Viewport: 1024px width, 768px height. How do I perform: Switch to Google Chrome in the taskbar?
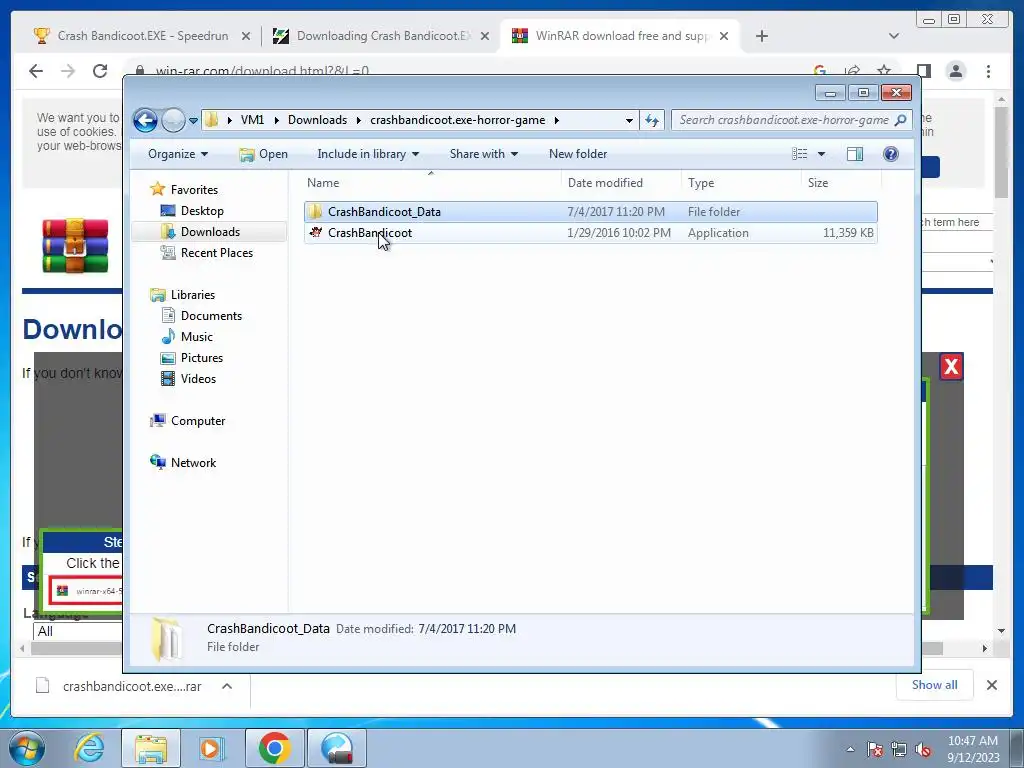point(274,748)
